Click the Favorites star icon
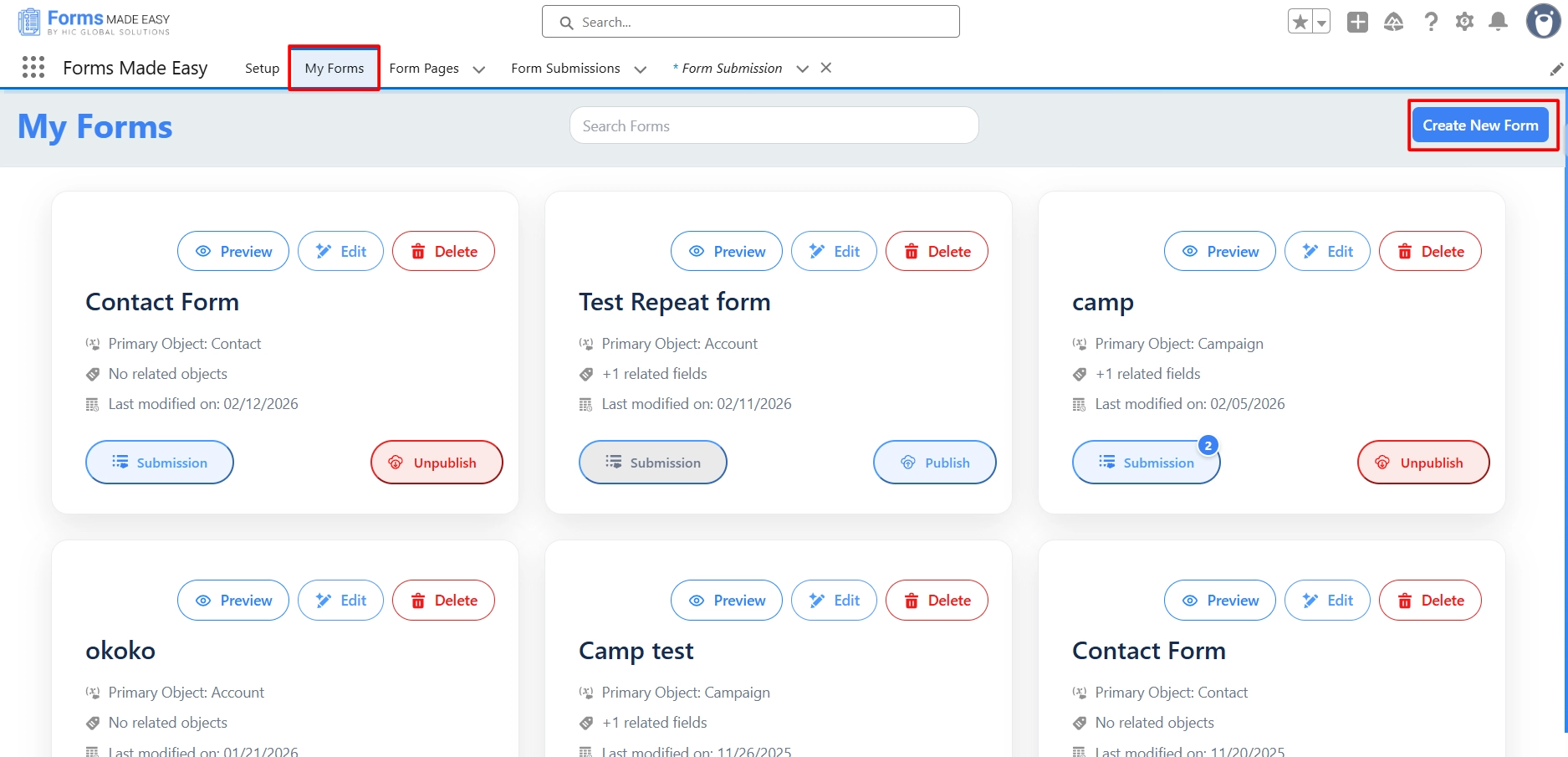 click(x=1300, y=22)
